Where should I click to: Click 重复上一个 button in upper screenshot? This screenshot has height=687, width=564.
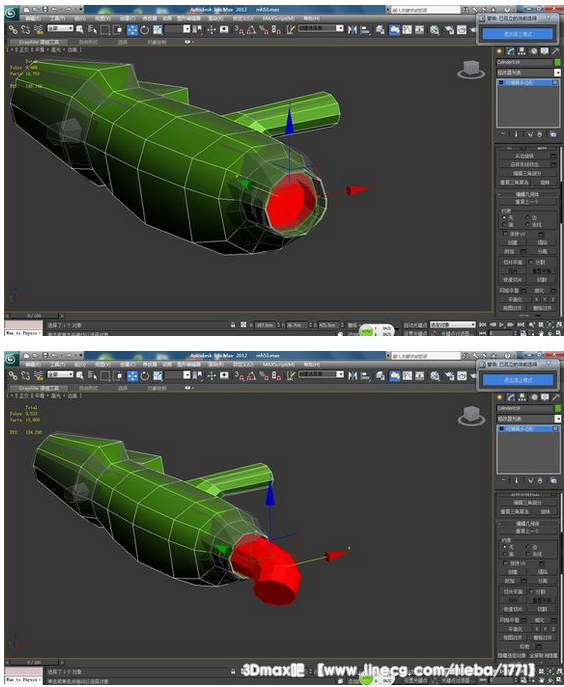[527, 202]
